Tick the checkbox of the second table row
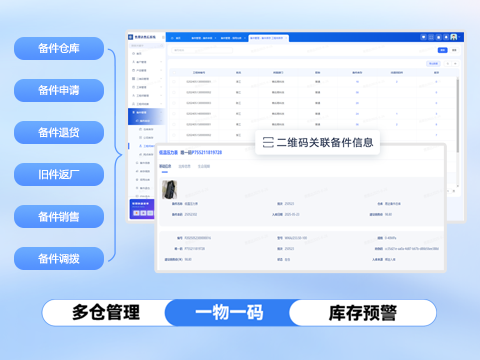Image resolution: width=480 pixels, height=360 pixels. tap(174, 92)
